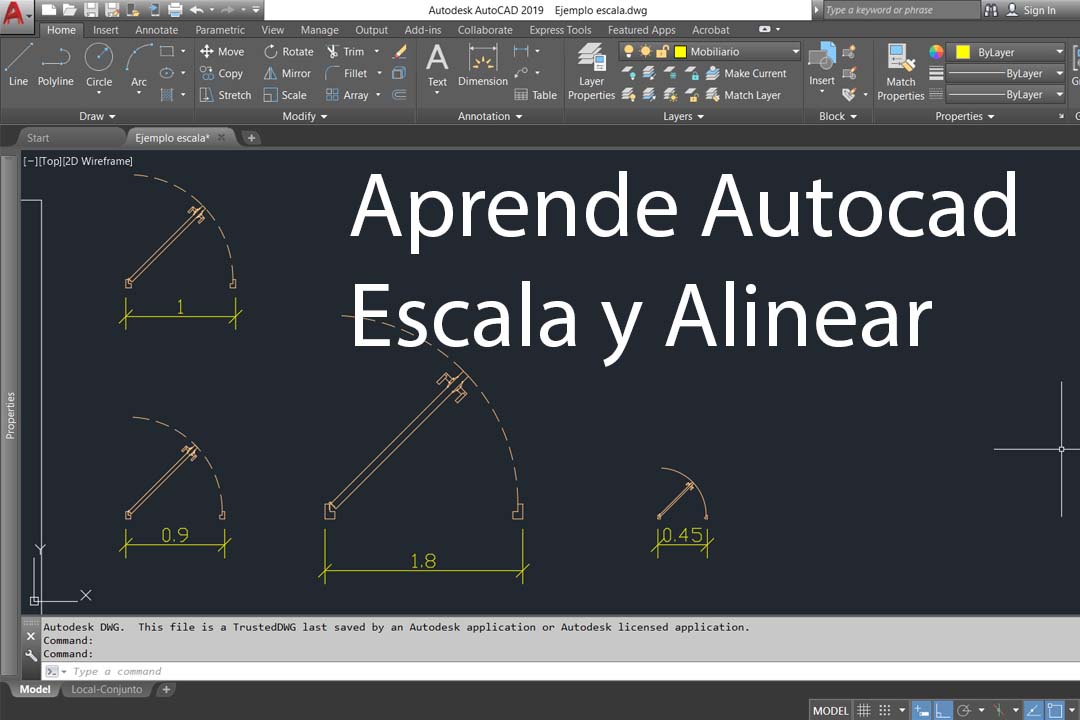The width and height of the screenshot is (1080, 720).
Task: Expand the Annotation panel
Action: tap(490, 116)
